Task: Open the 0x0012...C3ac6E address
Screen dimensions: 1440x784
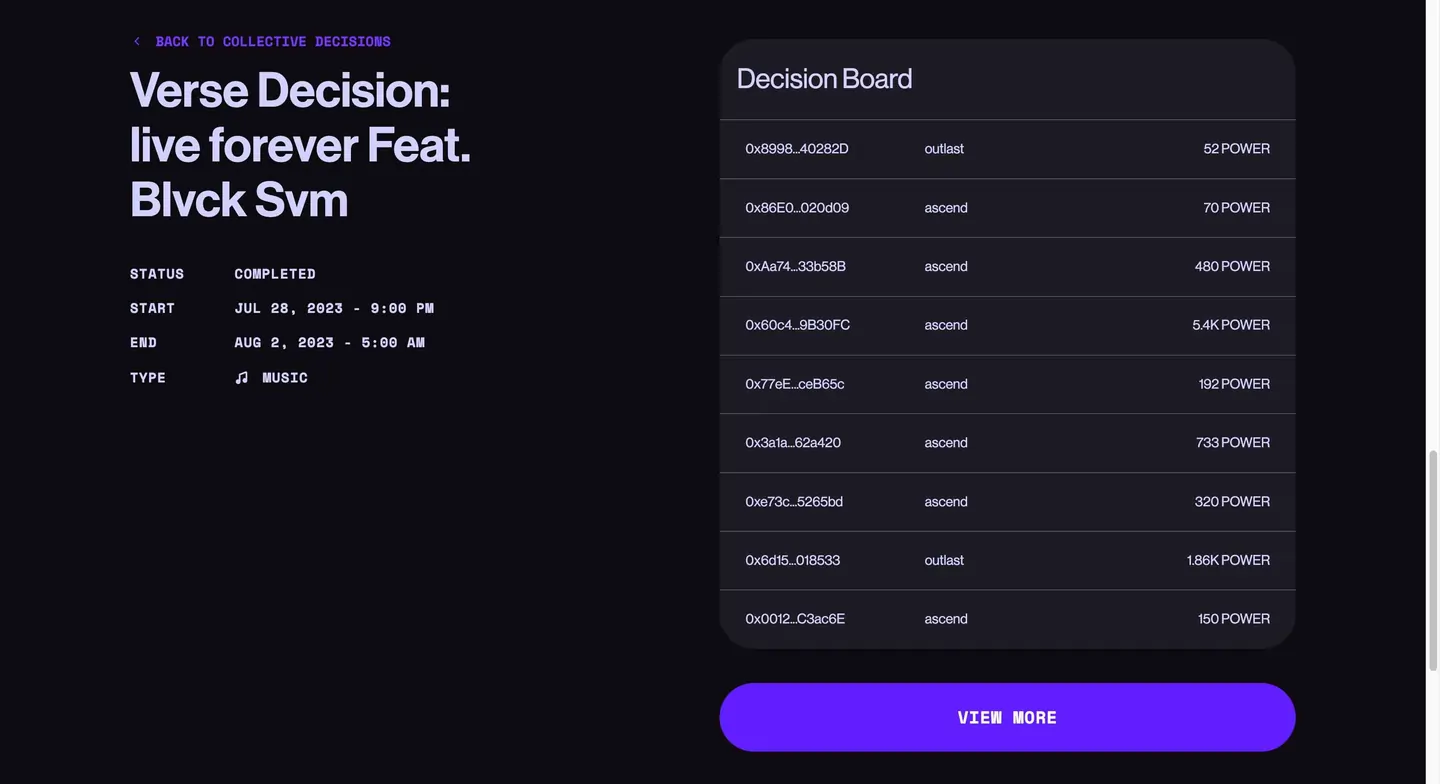Action: pyautogui.click(x=795, y=619)
